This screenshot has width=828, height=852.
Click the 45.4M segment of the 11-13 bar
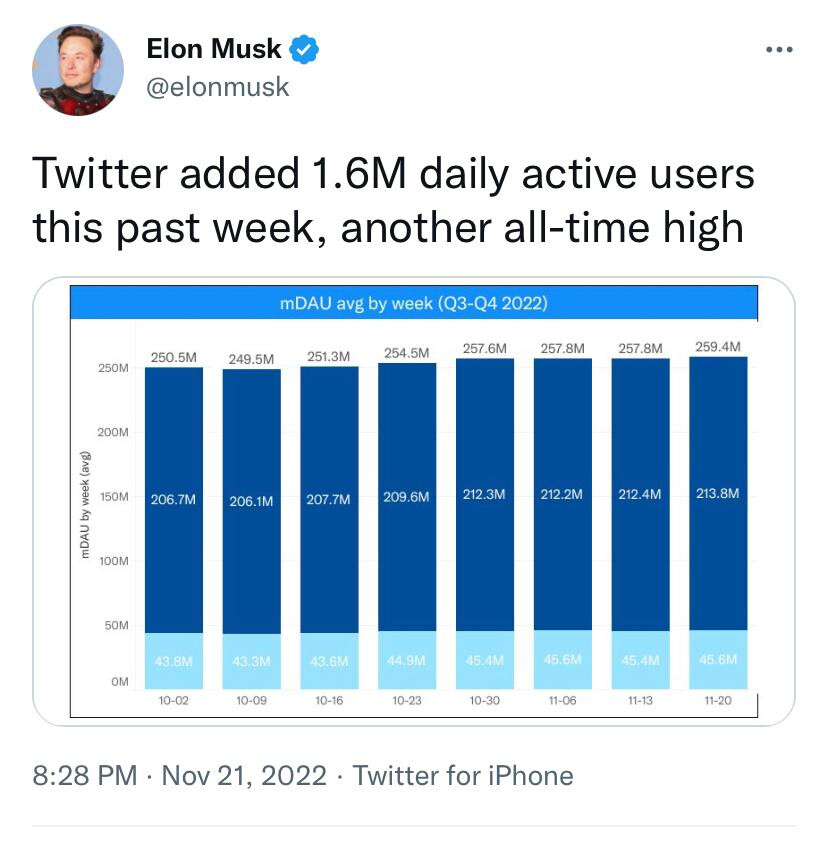[641, 660]
